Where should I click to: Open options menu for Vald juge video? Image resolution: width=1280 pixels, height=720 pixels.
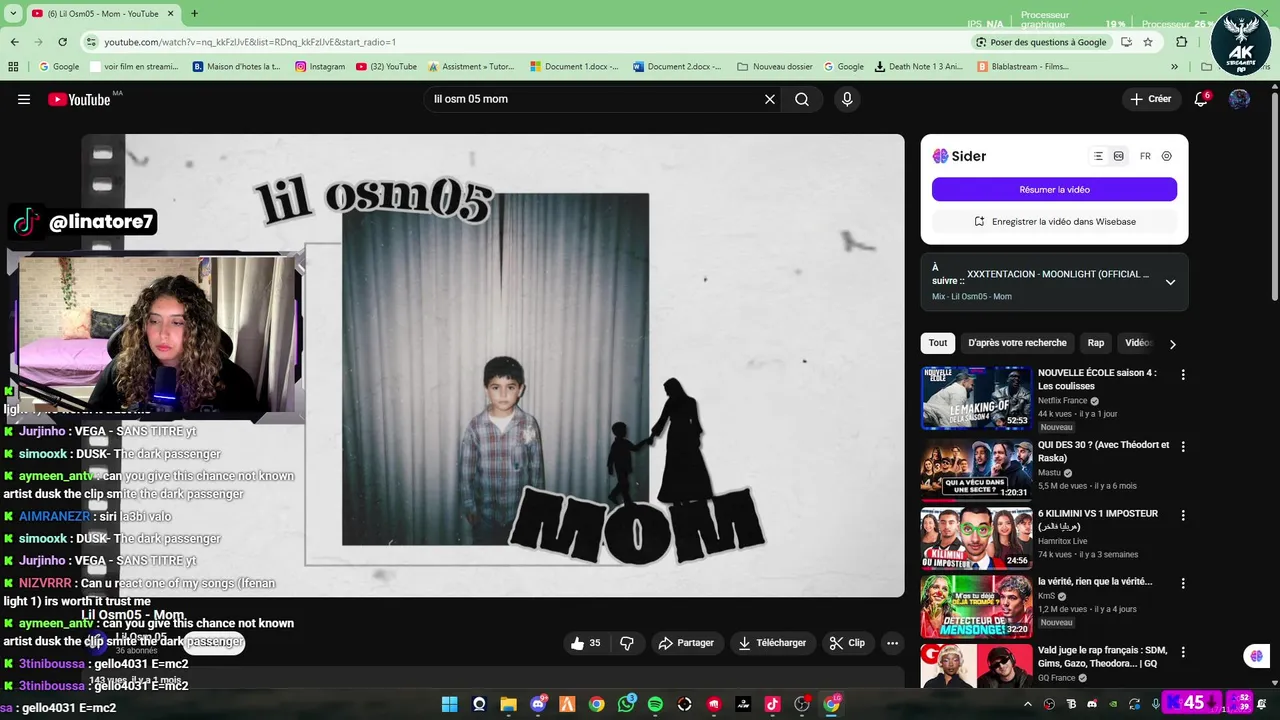point(1183,653)
